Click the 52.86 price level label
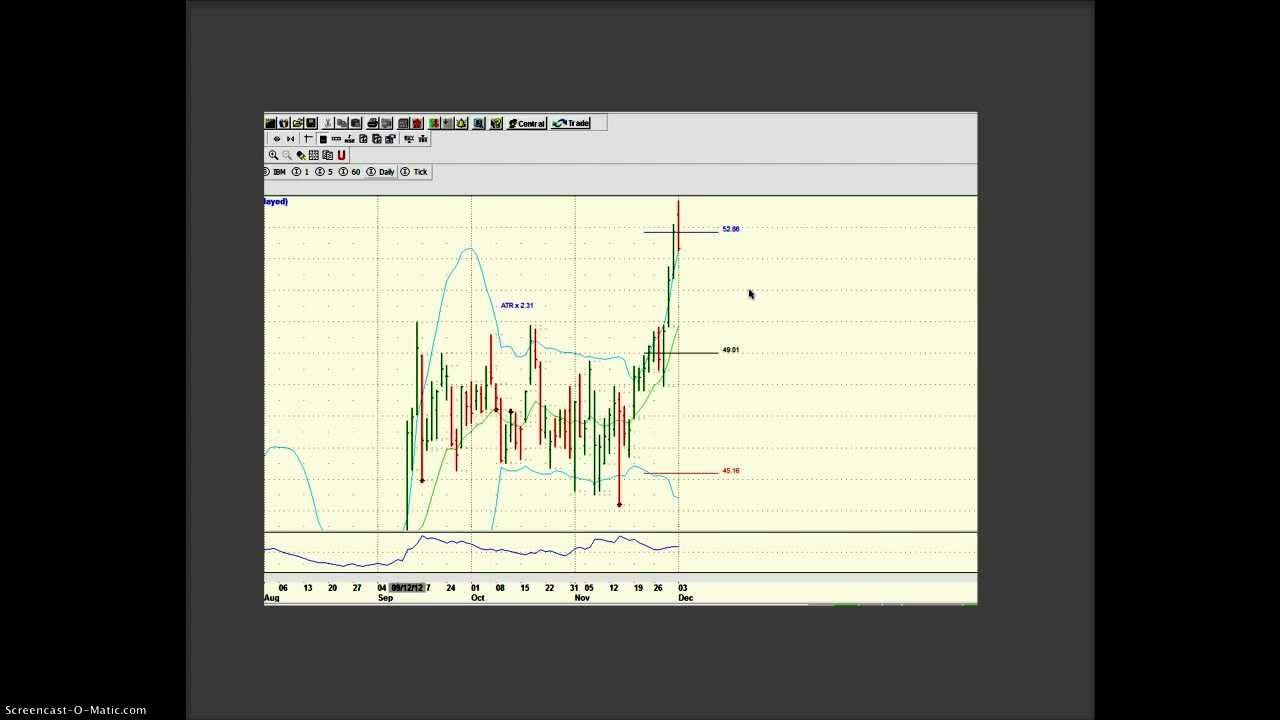 point(731,229)
